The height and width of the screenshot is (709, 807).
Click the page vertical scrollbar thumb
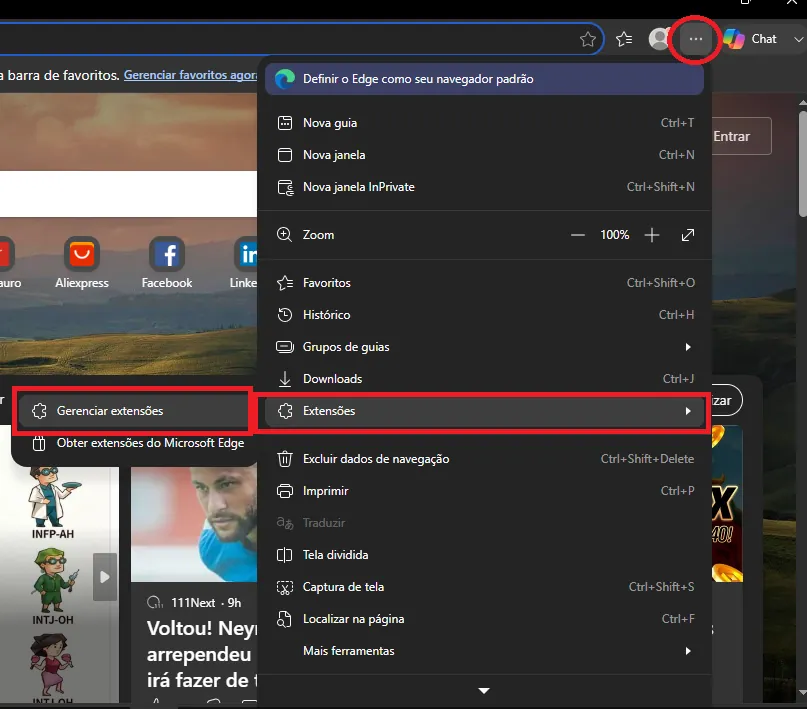(802, 164)
